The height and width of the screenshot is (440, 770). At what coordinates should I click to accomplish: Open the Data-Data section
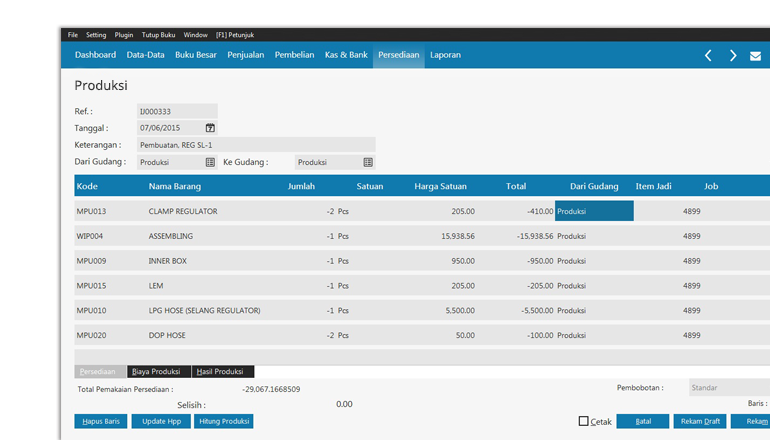(x=145, y=55)
